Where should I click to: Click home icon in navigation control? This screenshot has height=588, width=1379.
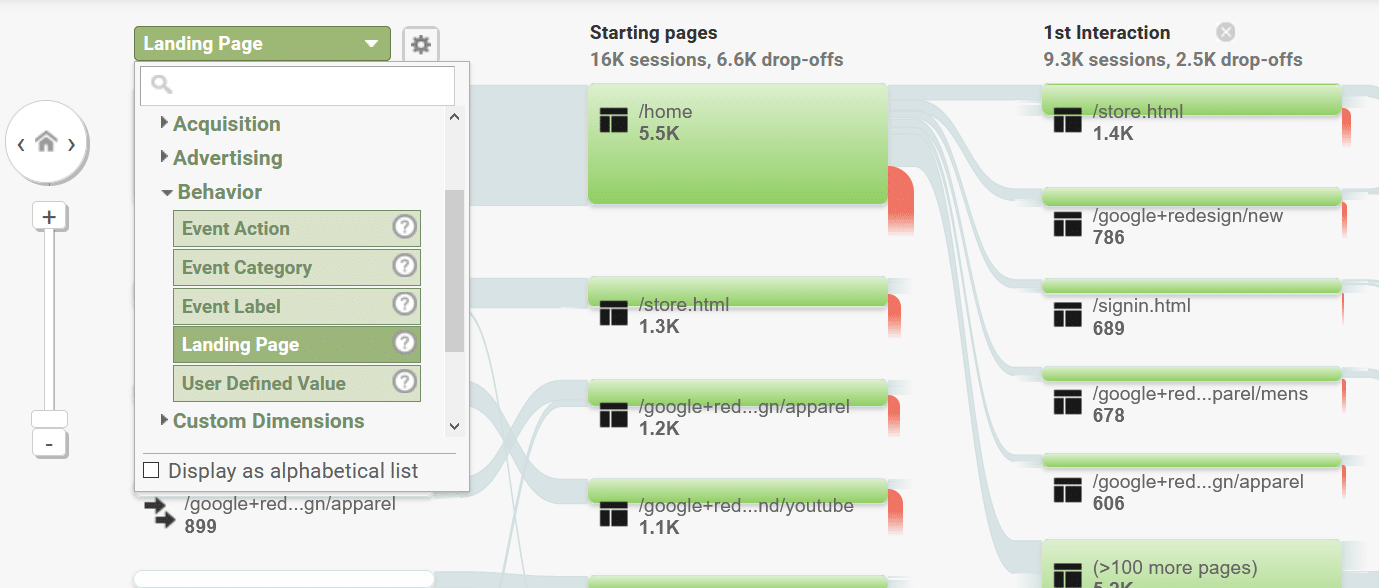point(46,143)
